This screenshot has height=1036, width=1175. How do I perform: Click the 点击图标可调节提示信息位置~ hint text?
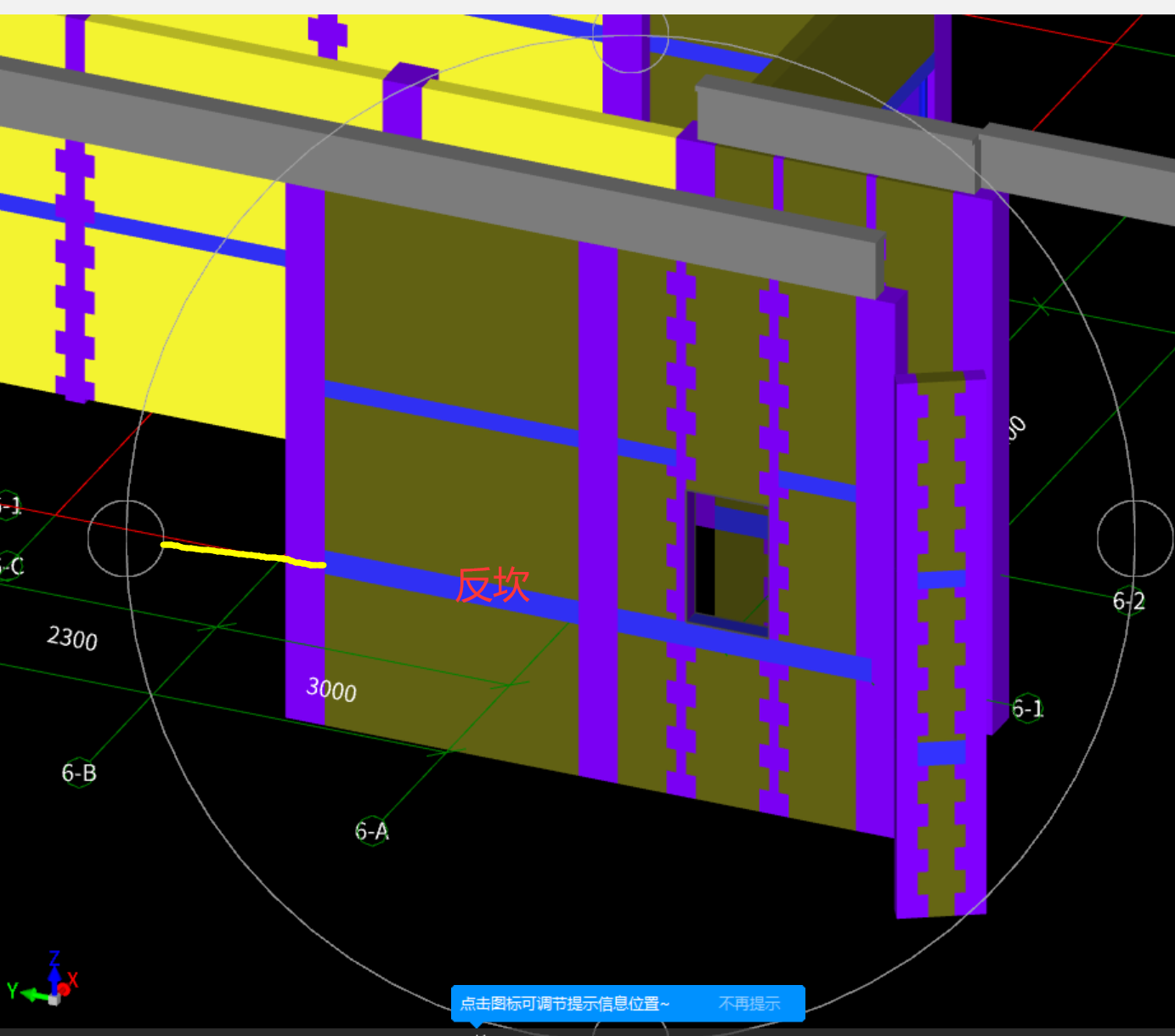[565, 1004]
